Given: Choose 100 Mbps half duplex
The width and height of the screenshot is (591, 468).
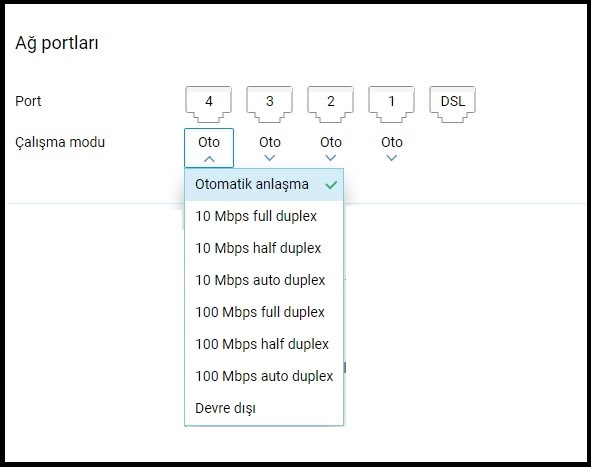Looking at the screenshot, I should click(264, 344).
